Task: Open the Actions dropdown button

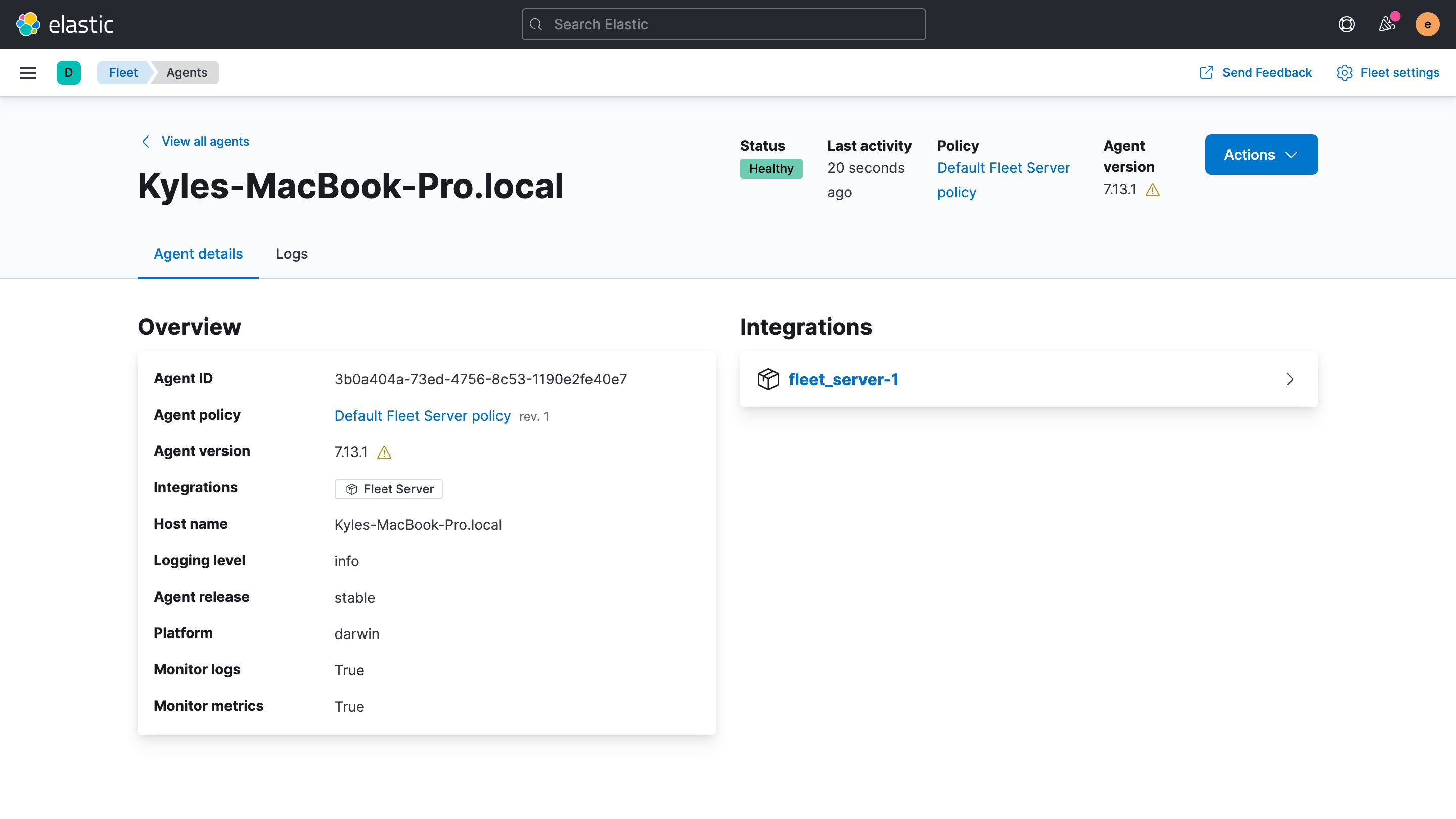Action: point(1261,154)
